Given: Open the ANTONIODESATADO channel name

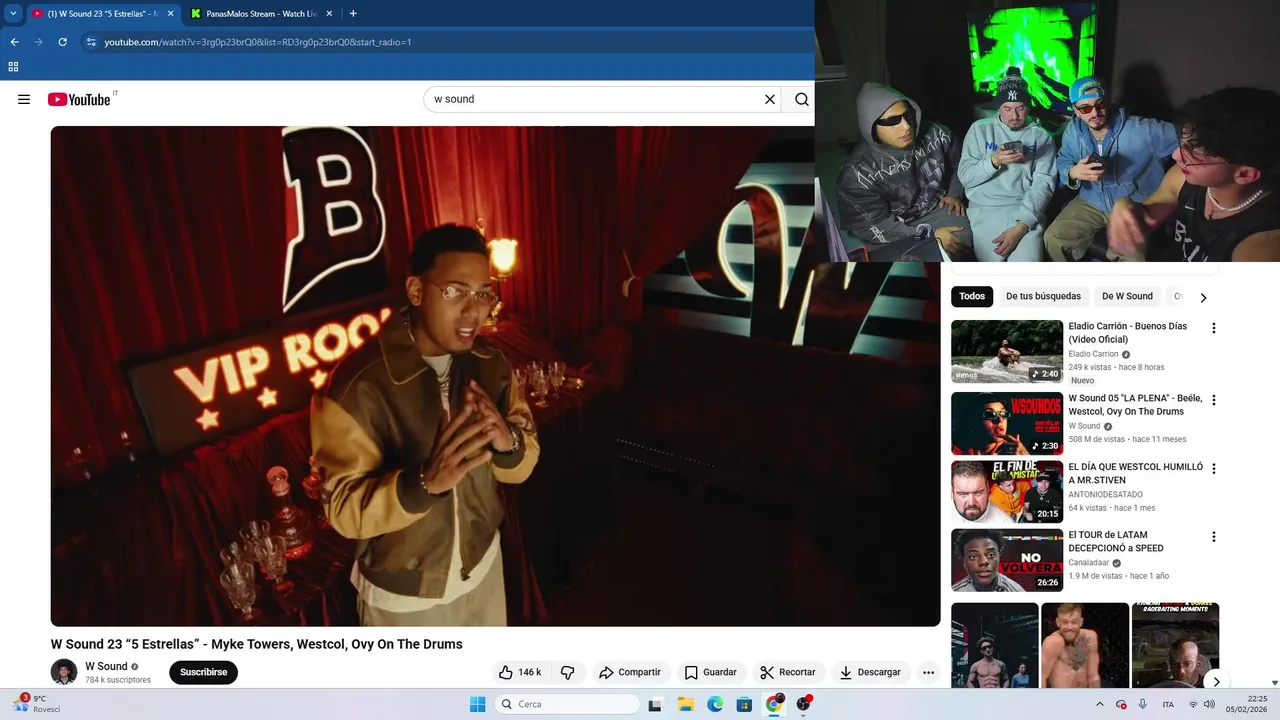Looking at the screenshot, I should click(x=1105, y=494).
